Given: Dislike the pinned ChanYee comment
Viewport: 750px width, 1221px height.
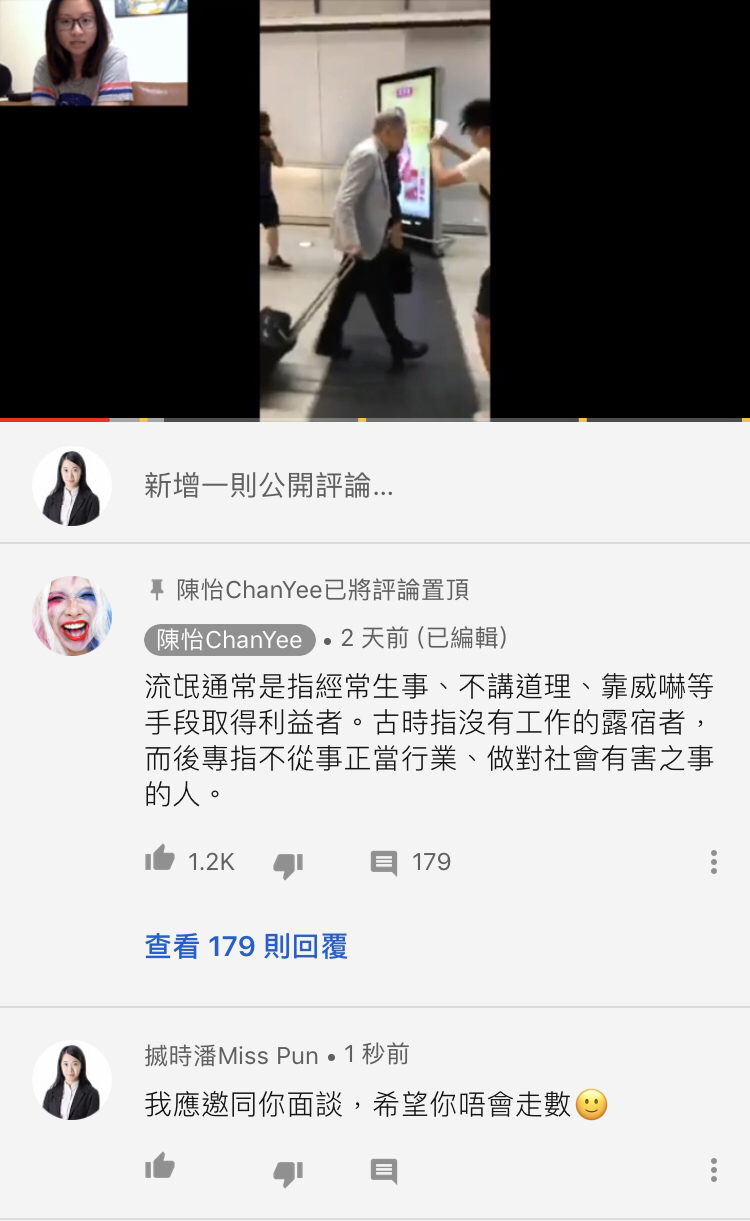Looking at the screenshot, I should click(x=288, y=864).
